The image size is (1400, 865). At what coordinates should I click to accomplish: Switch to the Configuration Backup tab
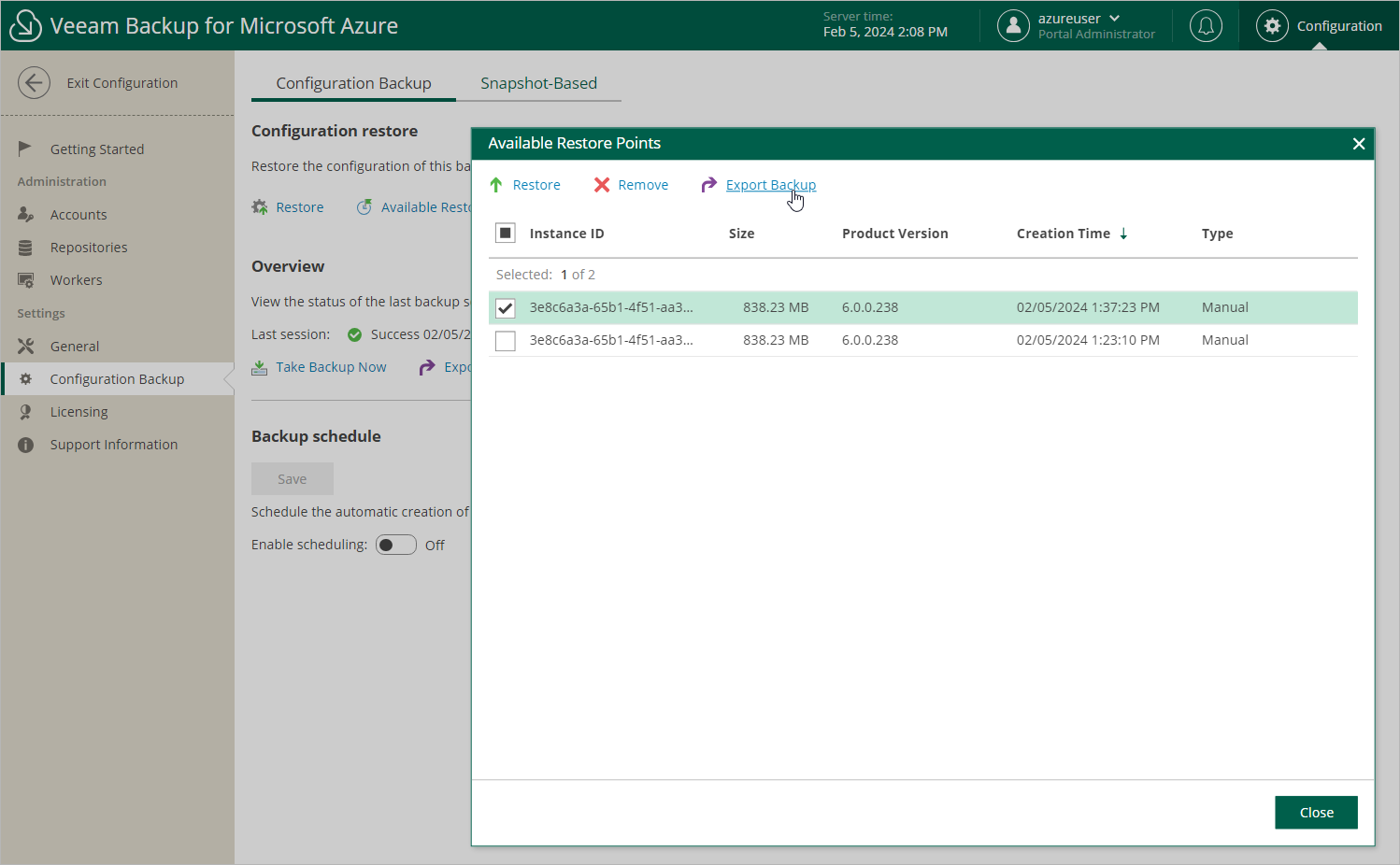coord(353,83)
